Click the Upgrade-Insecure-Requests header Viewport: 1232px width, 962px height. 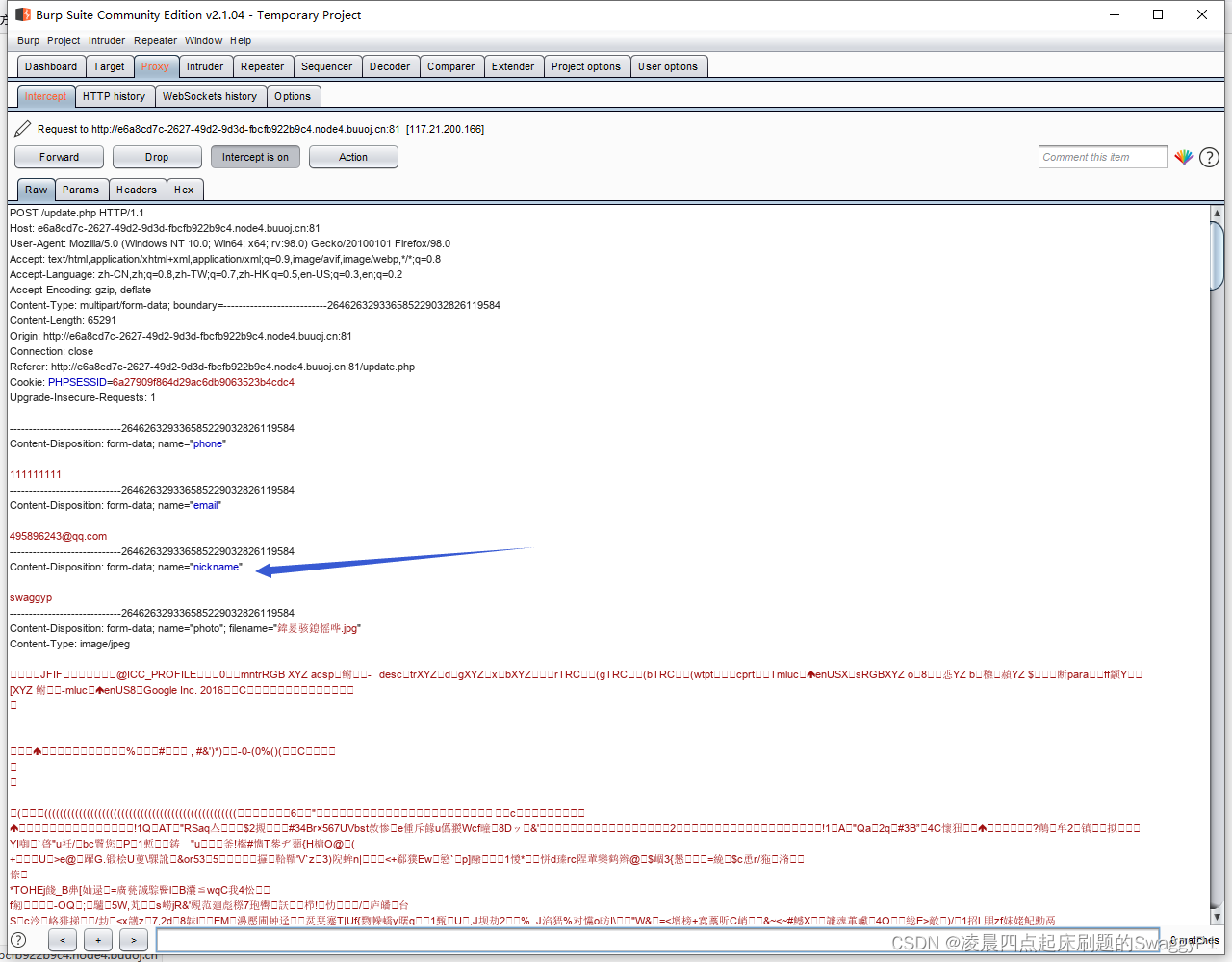pyautogui.click(x=83, y=397)
